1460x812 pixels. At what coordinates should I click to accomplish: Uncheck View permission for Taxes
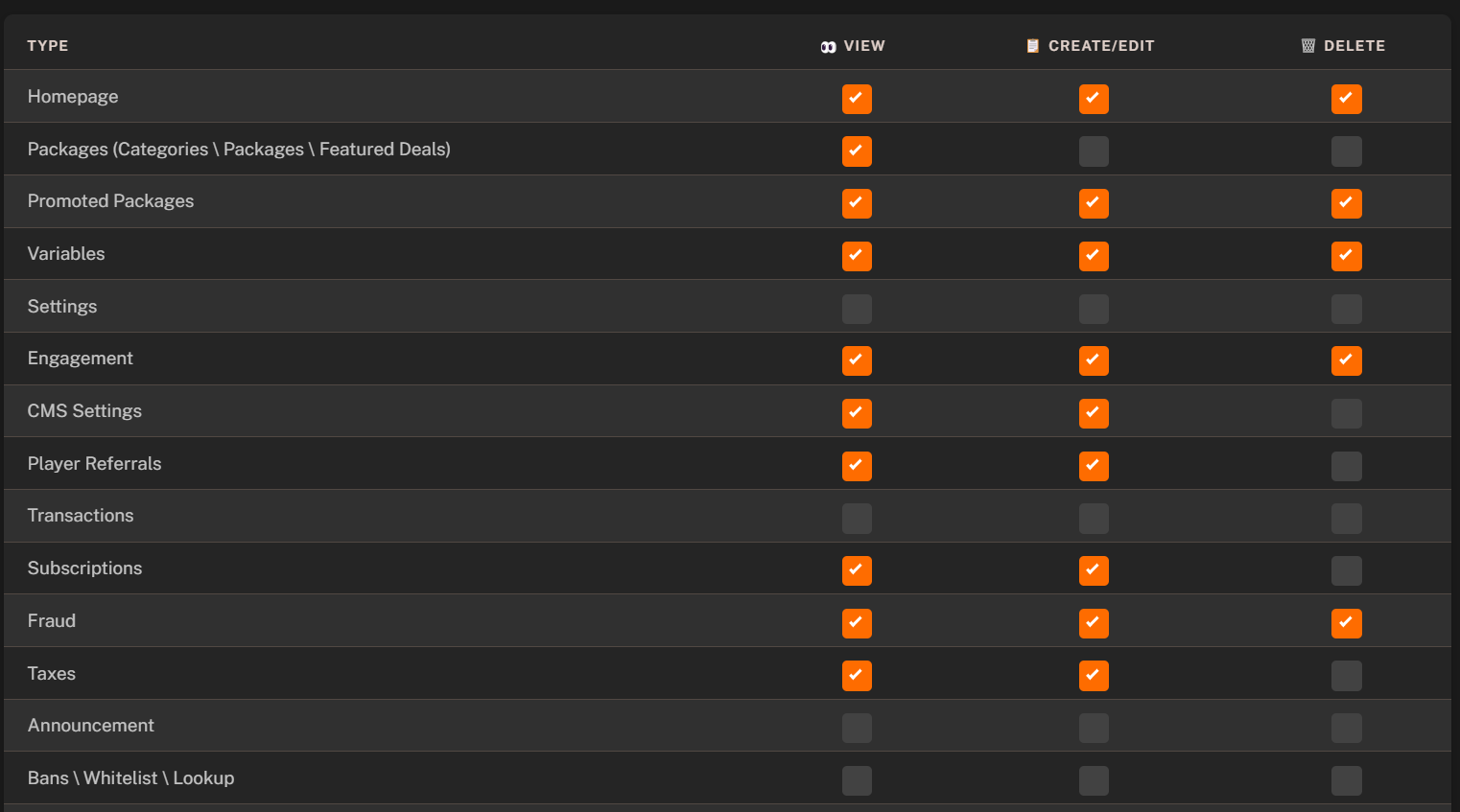857,676
